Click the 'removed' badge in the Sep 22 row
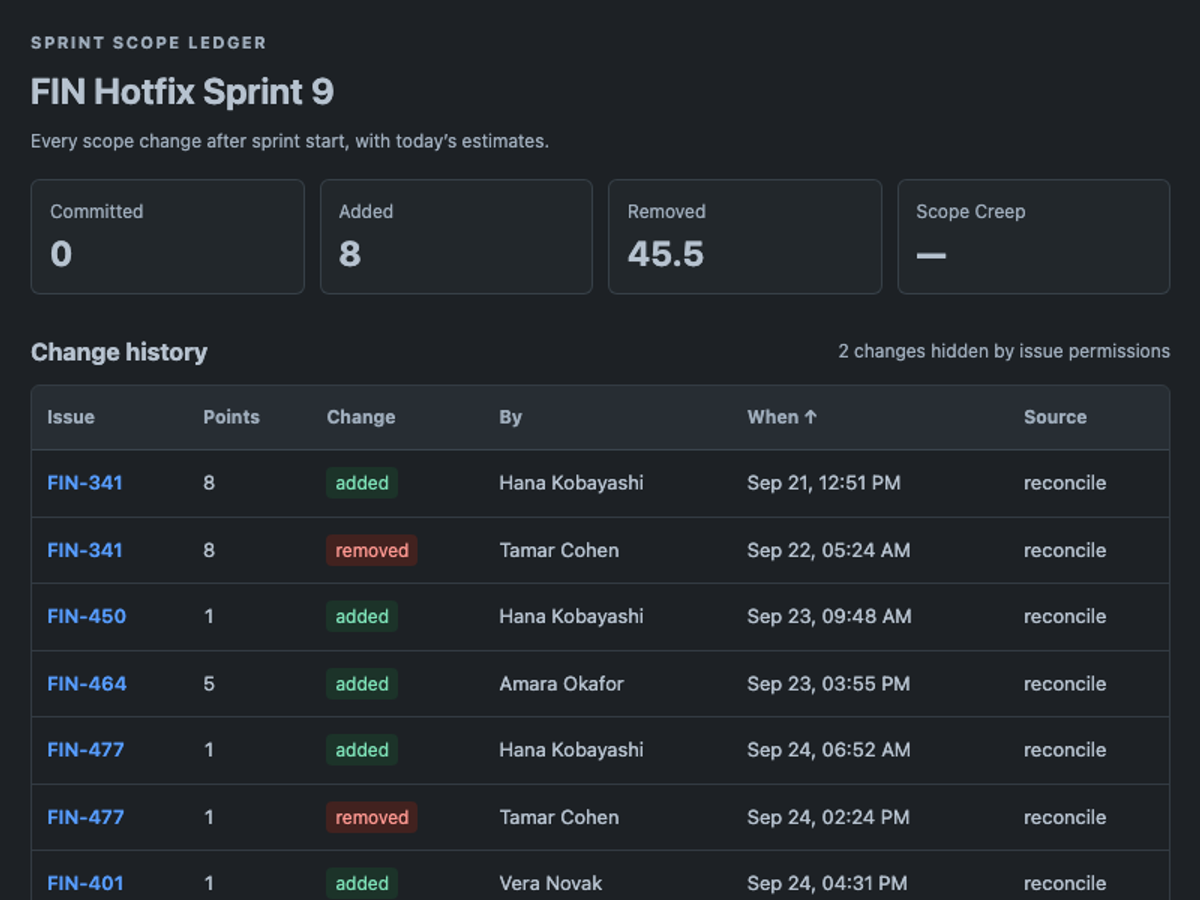 tap(372, 550)
